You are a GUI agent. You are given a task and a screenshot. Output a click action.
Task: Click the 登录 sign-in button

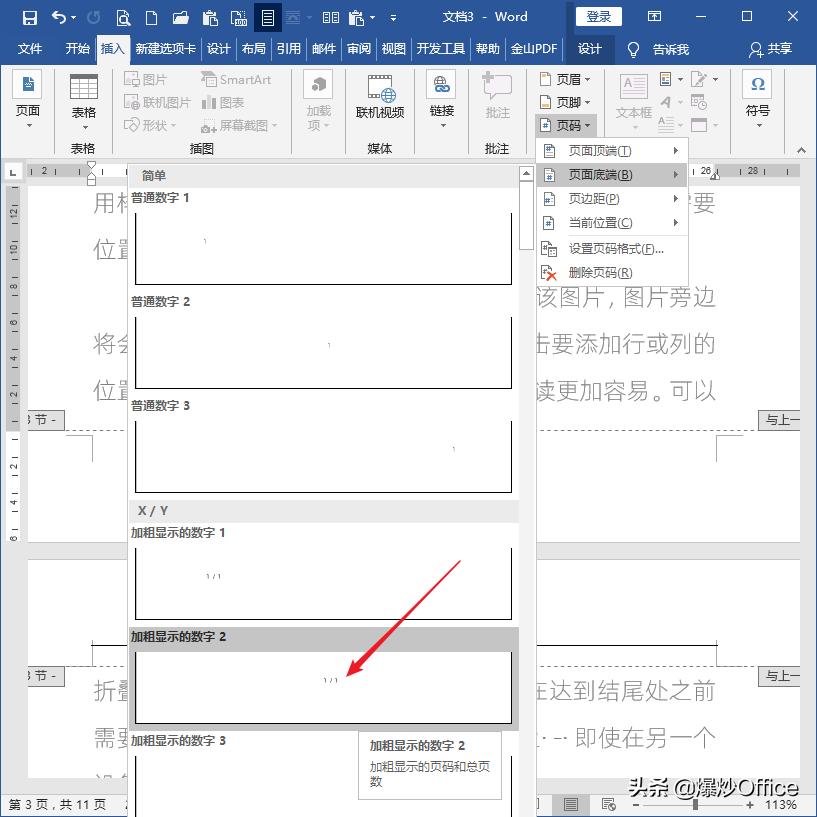click(597, 16)
